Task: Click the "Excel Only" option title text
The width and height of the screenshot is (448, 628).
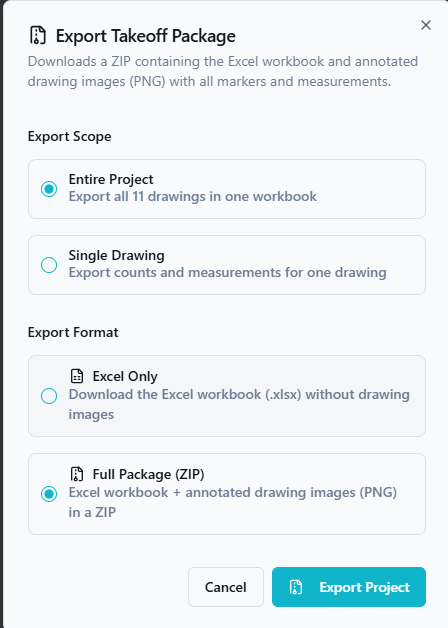Action: [x=125, y=376]
